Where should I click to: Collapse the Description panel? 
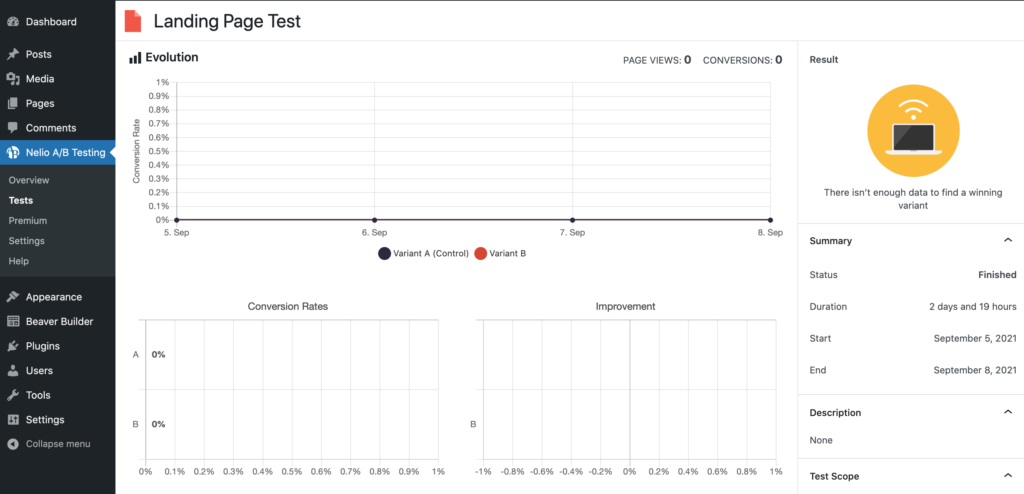1007,412
